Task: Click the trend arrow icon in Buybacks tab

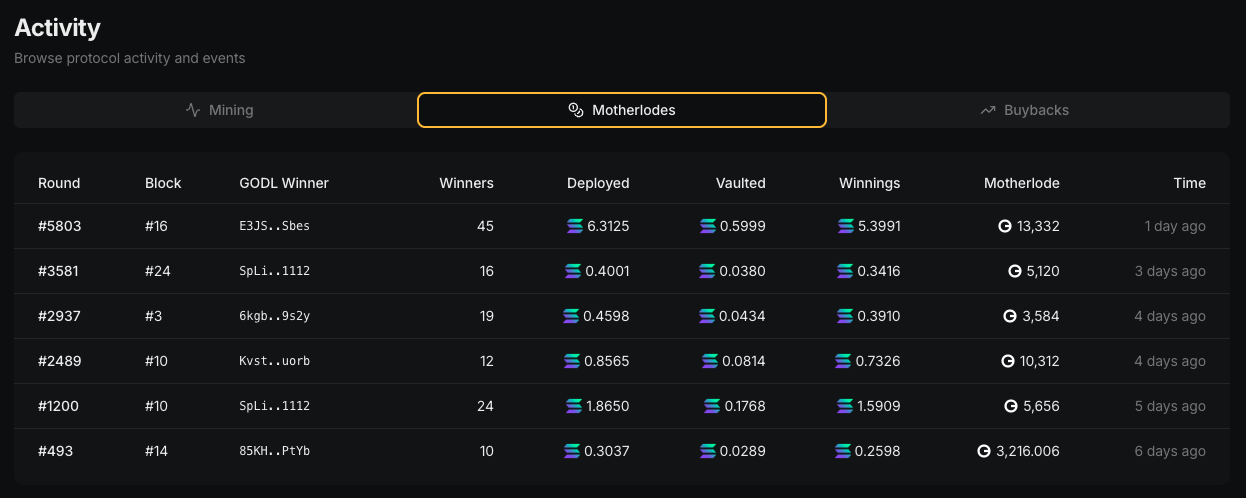Action: point(988,110)
